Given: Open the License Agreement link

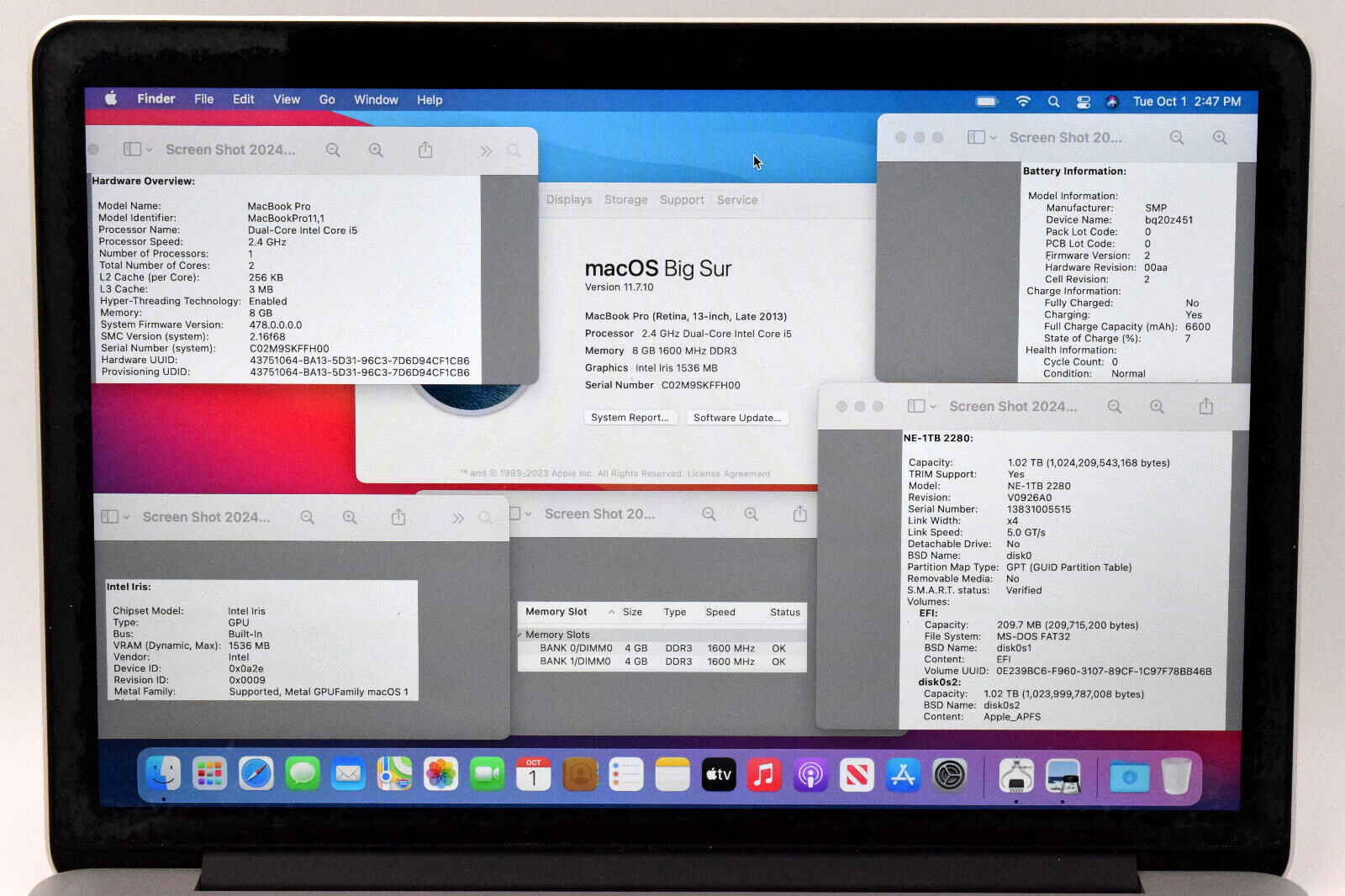Looking at the screenshot, I should 729,474.
